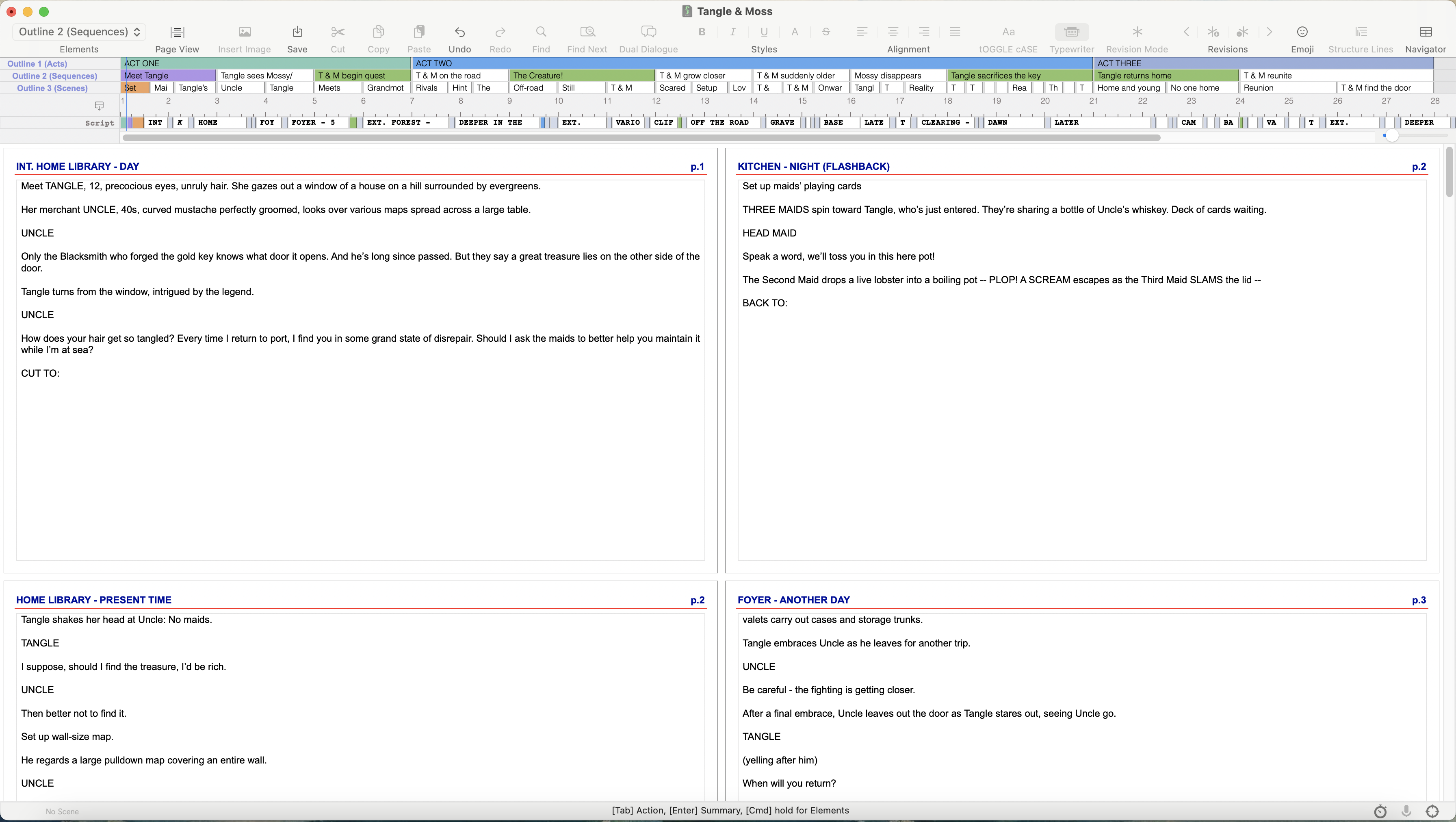This screenshot has height=822, width=1456.
Task: Click the notes icon beside ruler
Action: [100, 106]
